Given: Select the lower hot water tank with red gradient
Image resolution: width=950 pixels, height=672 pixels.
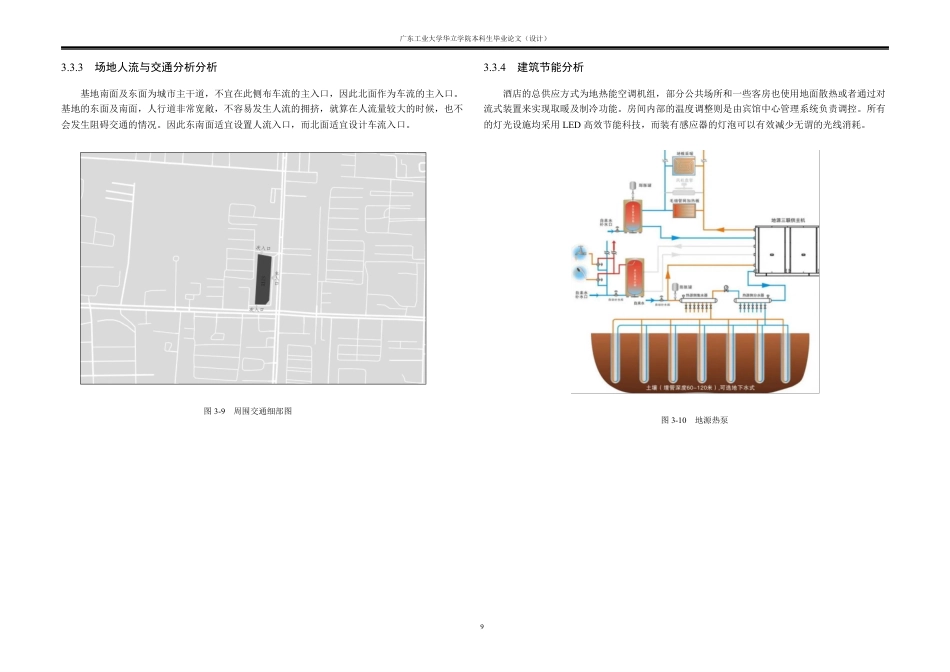Looking at the screenshot, I should [635, 275].
